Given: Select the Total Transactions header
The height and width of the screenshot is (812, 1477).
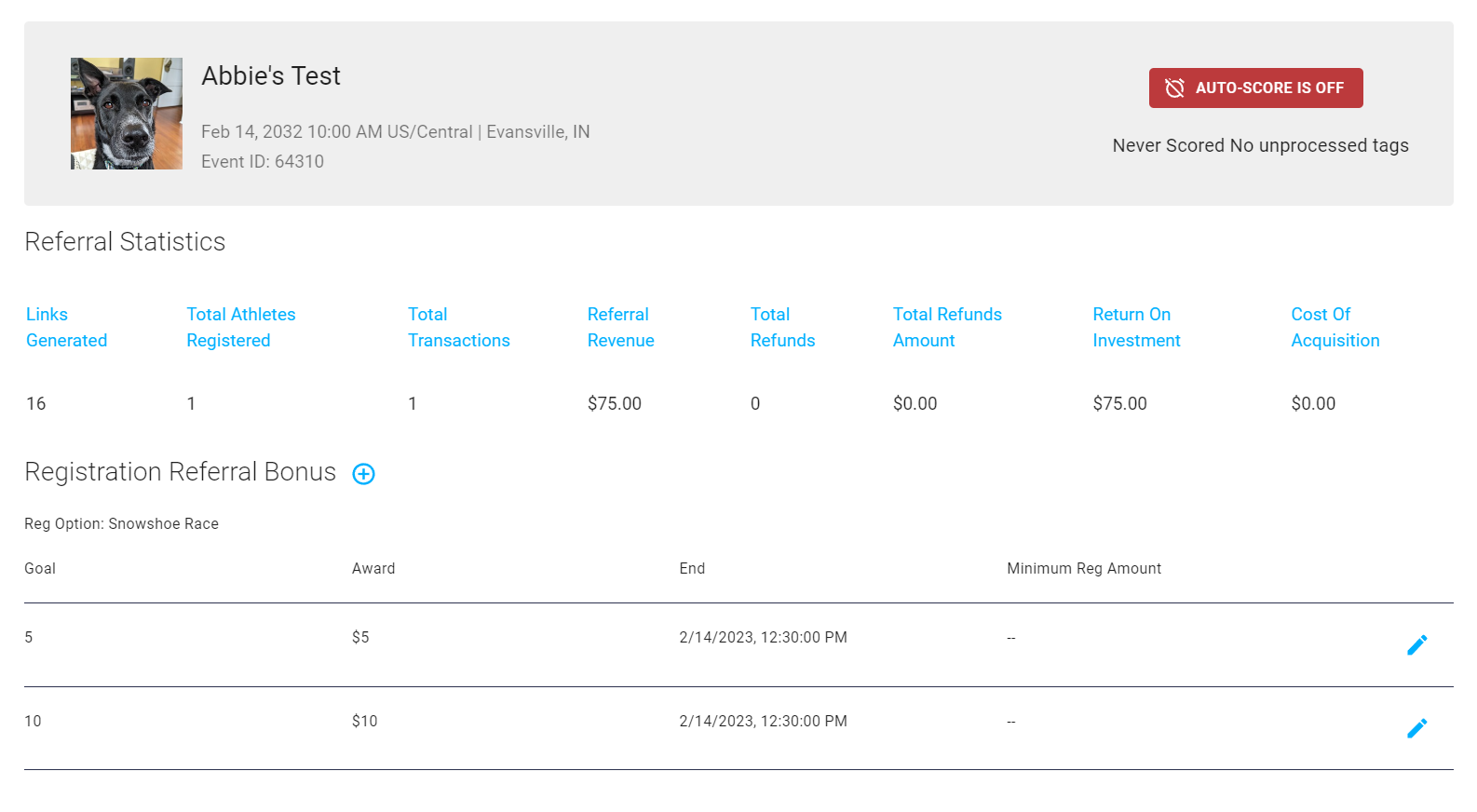Looking at the screenshot, I should 459,327.
